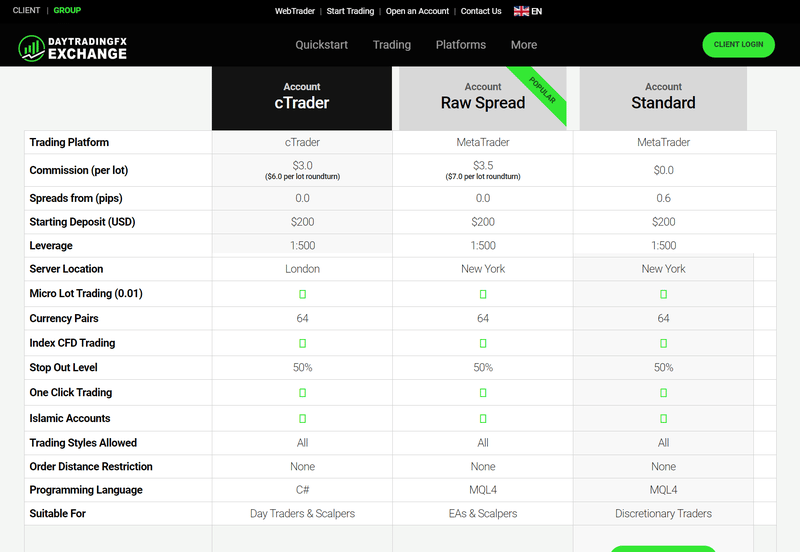This screenshot has width=800, height=552.
Task: Click the Popular ribbon on Raw Spread
Action: (x=542, y=91)
